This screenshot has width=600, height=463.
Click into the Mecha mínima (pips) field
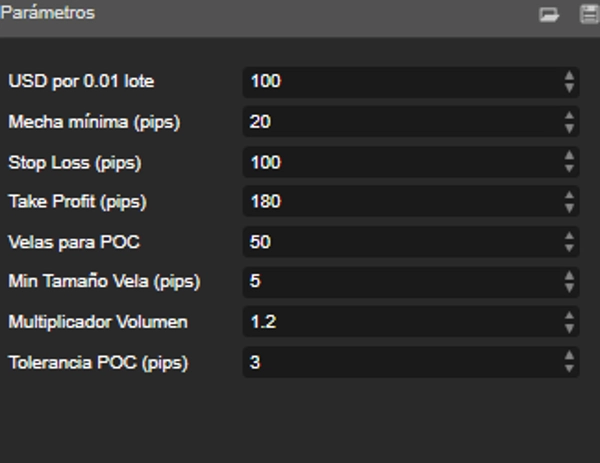click(400, 122)
